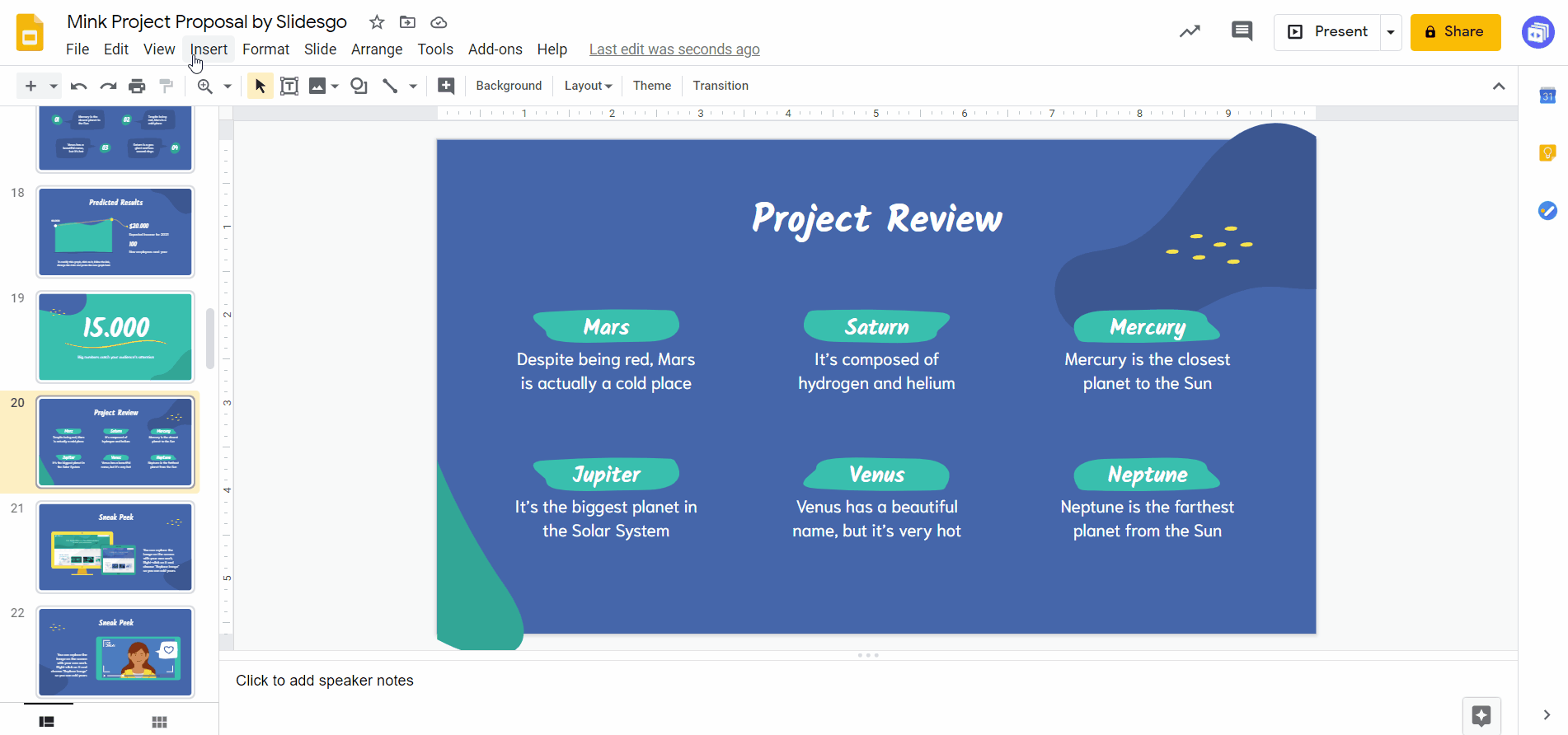Viewport: 1568px width, 735px height.
Task: Check the cloud save status icon
Action: 439,22
